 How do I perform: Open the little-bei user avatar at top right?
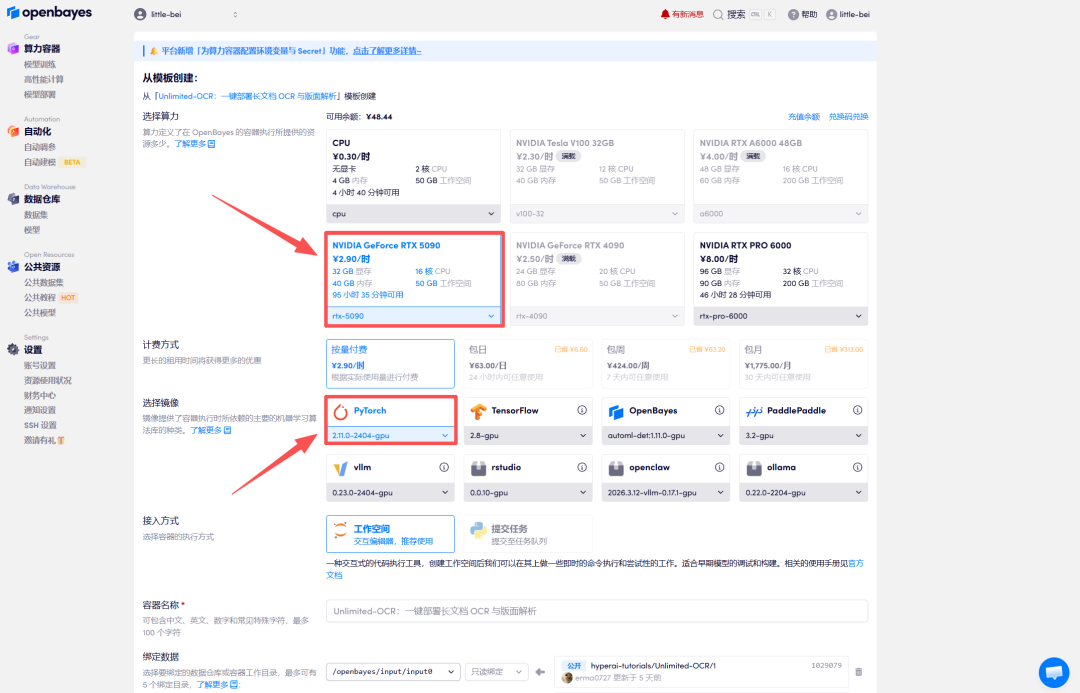(831, 14)
